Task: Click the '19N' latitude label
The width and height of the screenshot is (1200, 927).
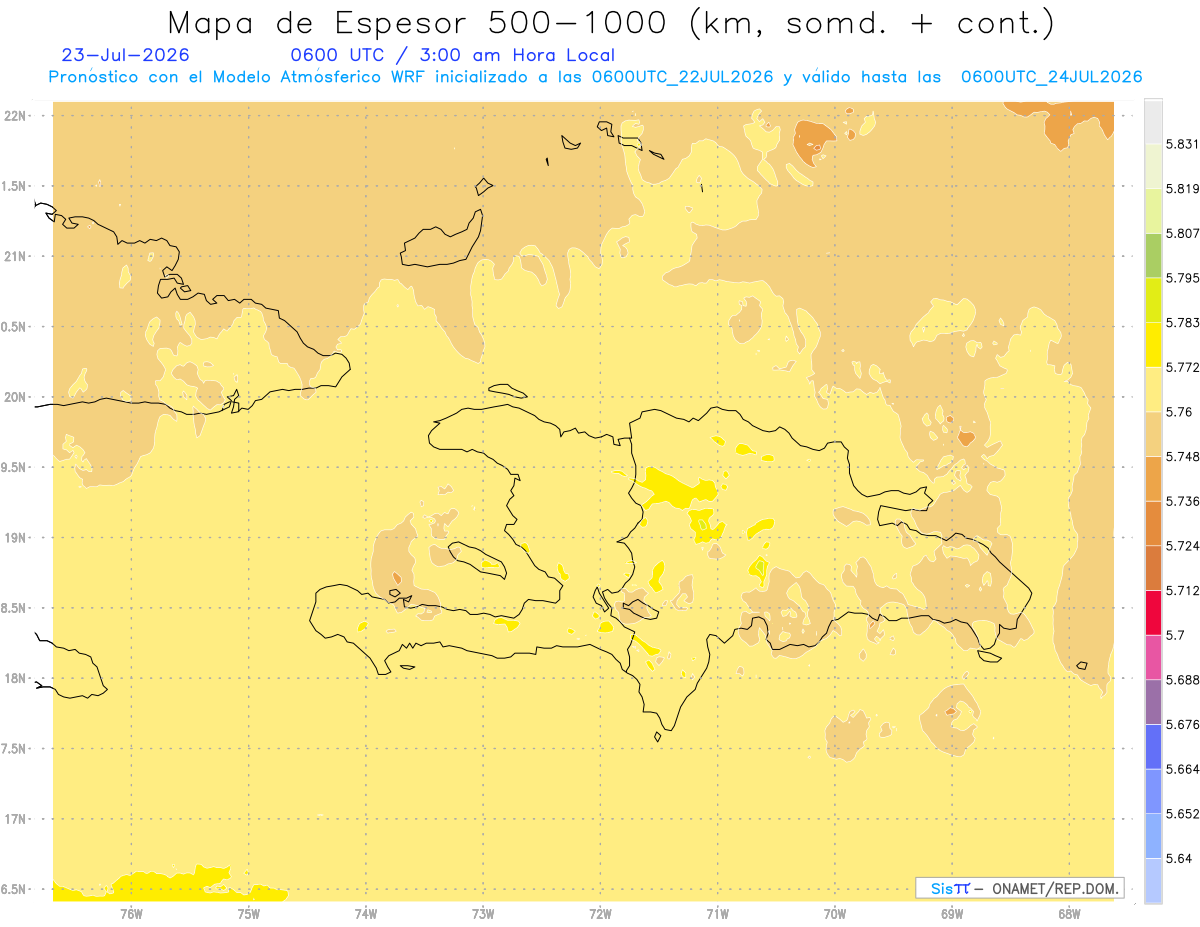Action: 14,538
